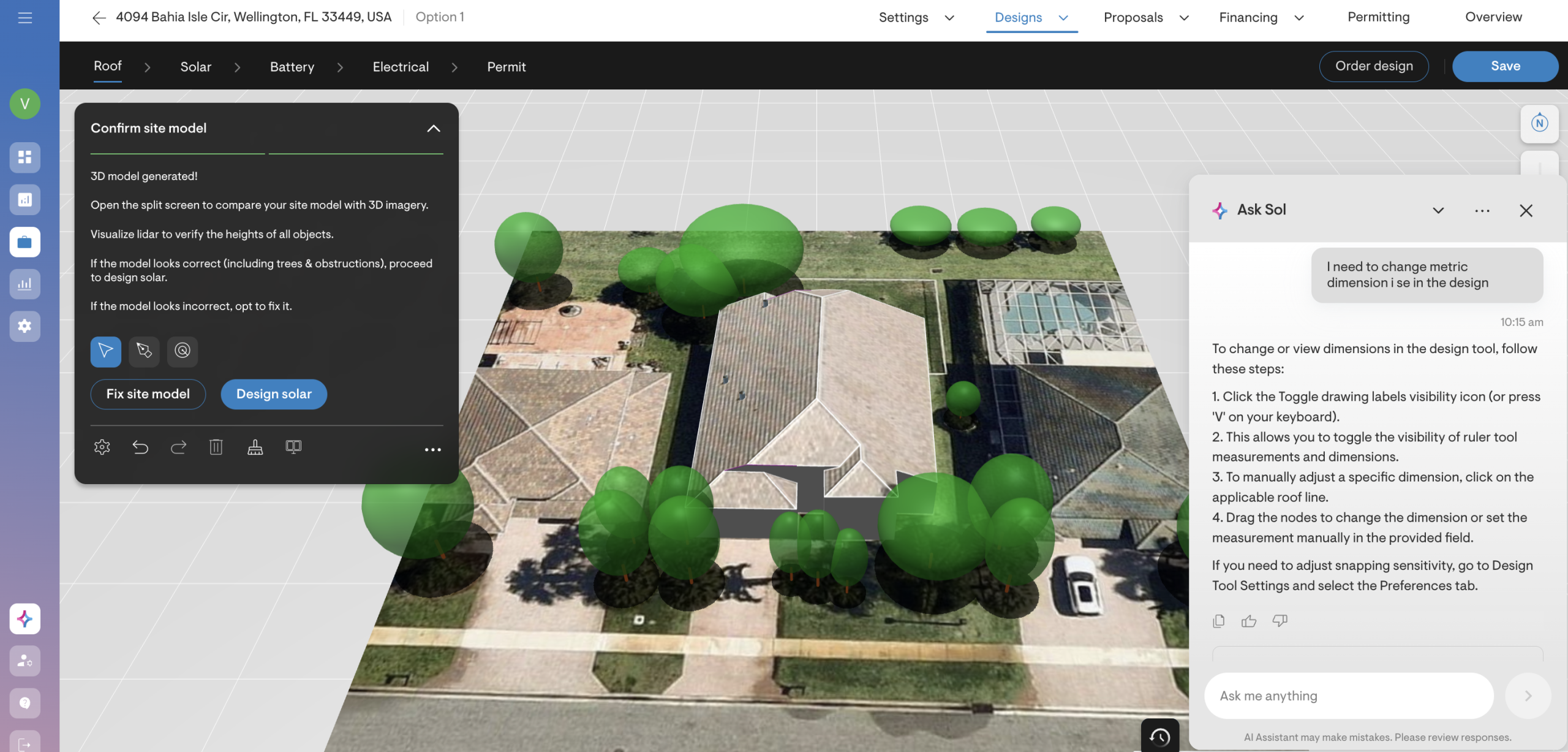Toggle the hamburger menu sidebar
Image resolution: width=1568 pixels, height=752 pixels.
point(25,18)
